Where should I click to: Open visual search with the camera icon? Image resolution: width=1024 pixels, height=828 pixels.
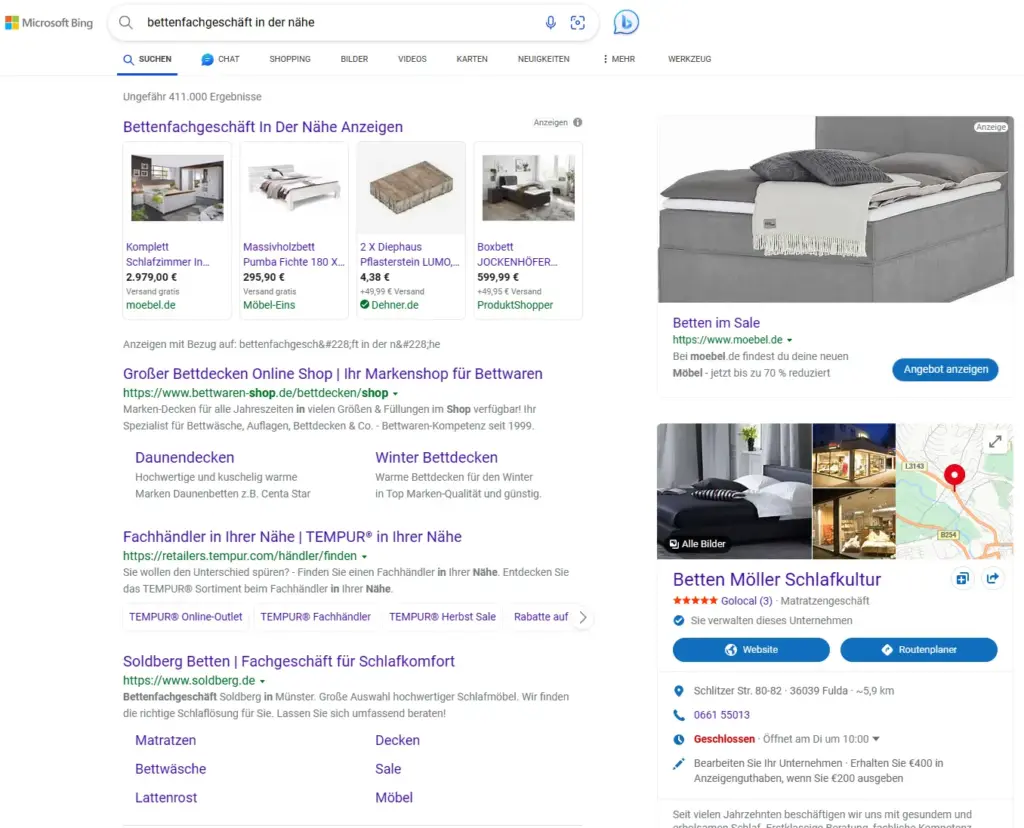[578, 23]
